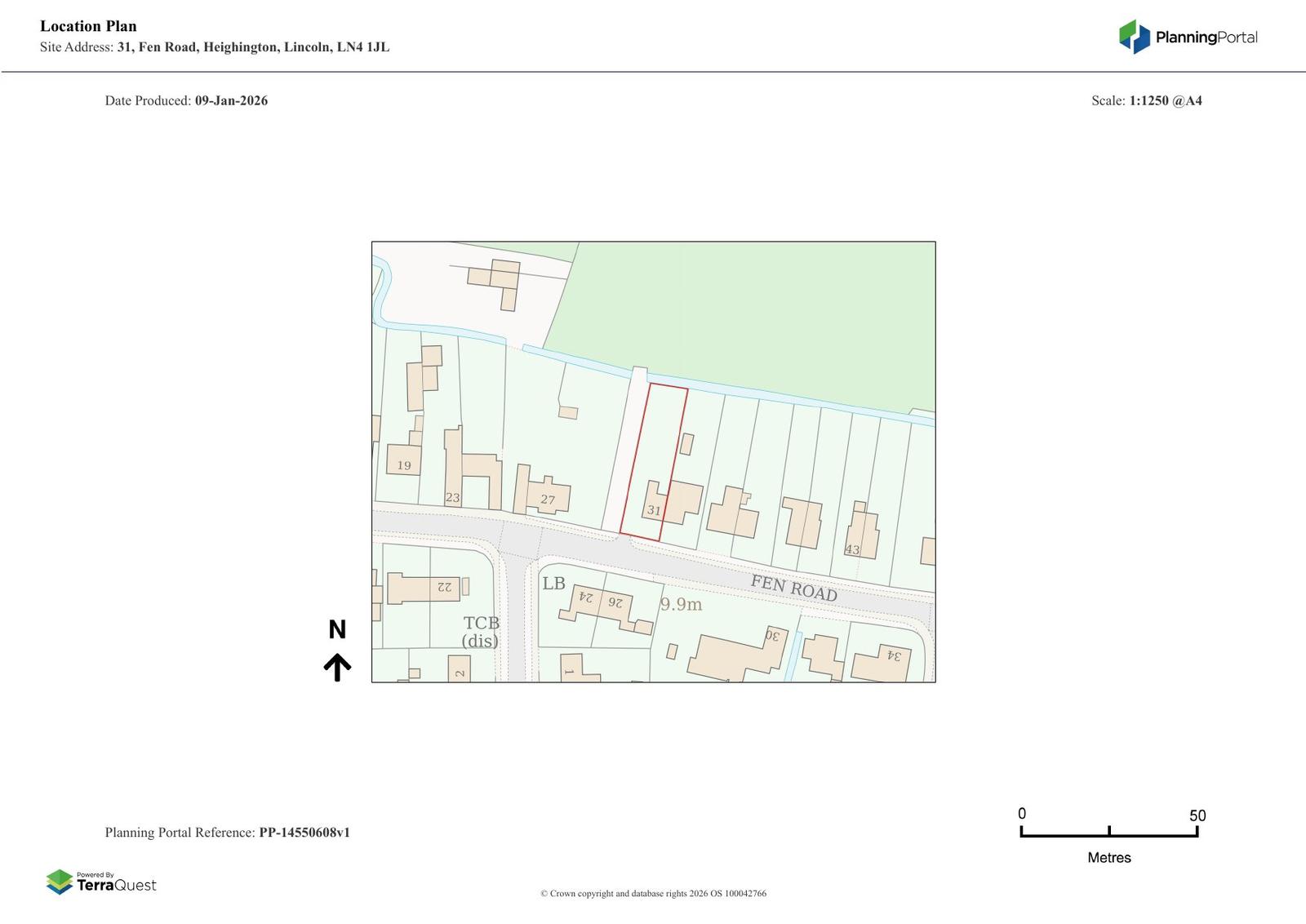
Task: Select building number 27 on the map
Action: click(x=547, y=500)
